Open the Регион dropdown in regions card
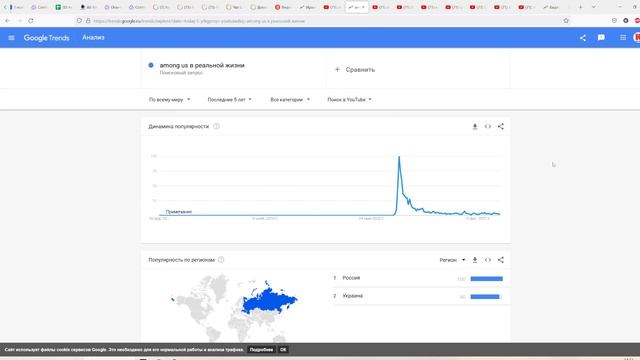Image resolution: width=640 pixels, height=360 pixels. coord(452,260)
